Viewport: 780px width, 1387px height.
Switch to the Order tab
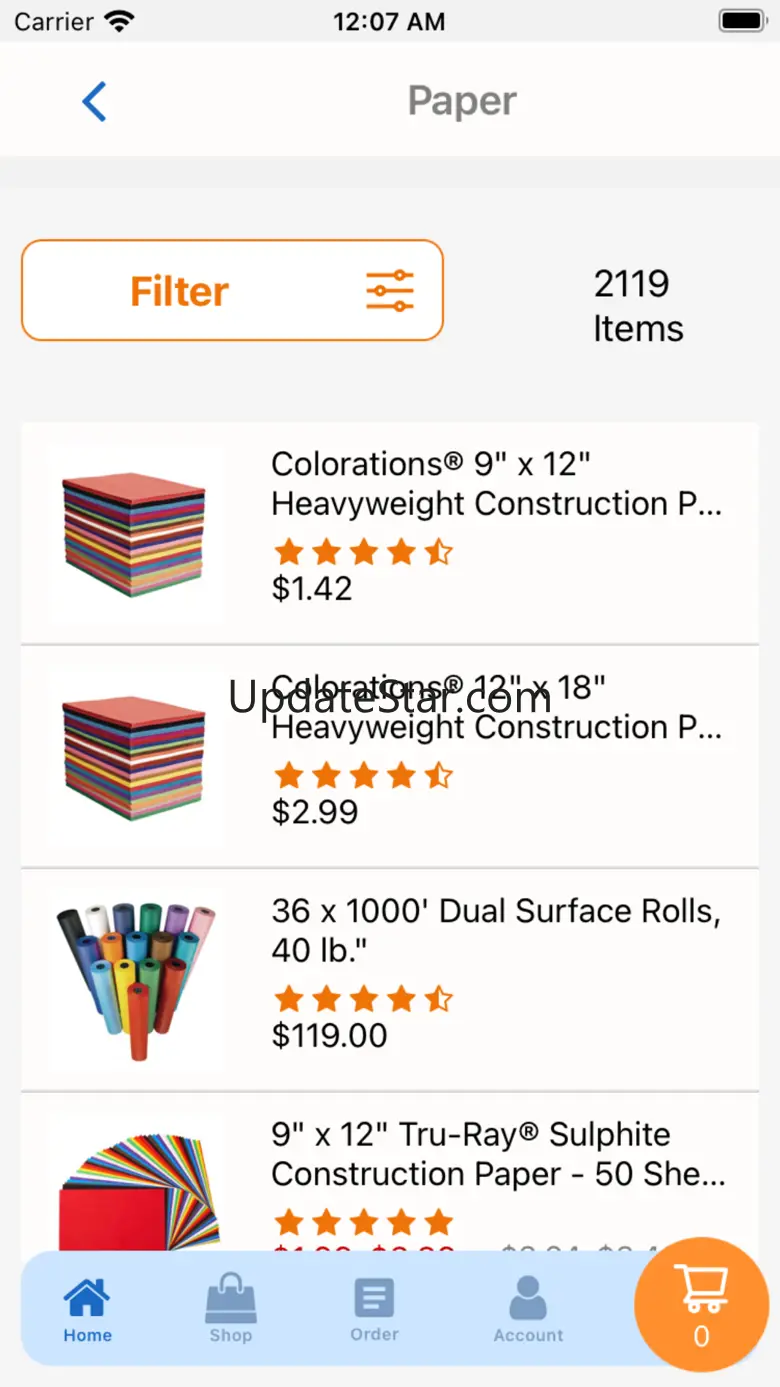(x=374, y=1310)
